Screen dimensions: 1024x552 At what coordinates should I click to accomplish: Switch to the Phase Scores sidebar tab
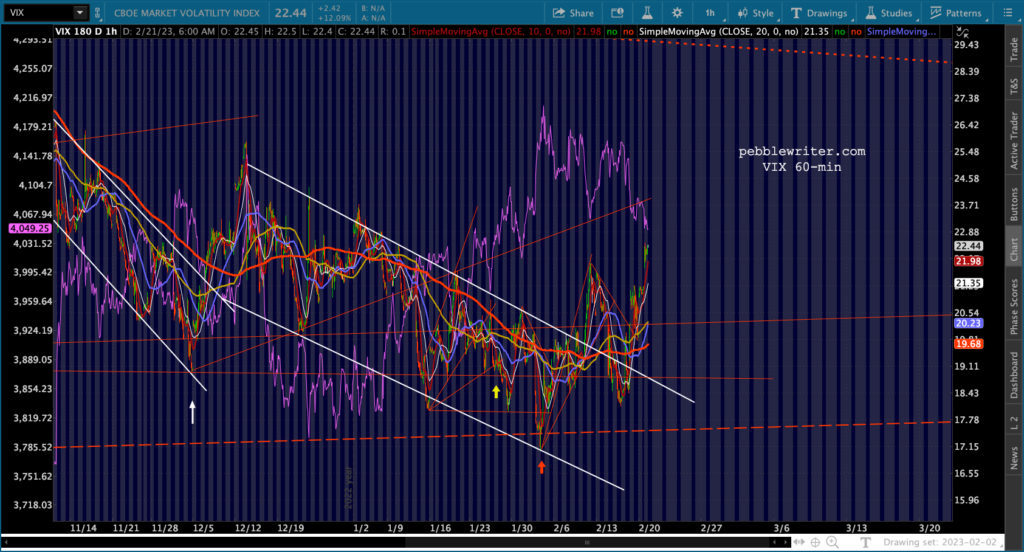[1014, 306]
